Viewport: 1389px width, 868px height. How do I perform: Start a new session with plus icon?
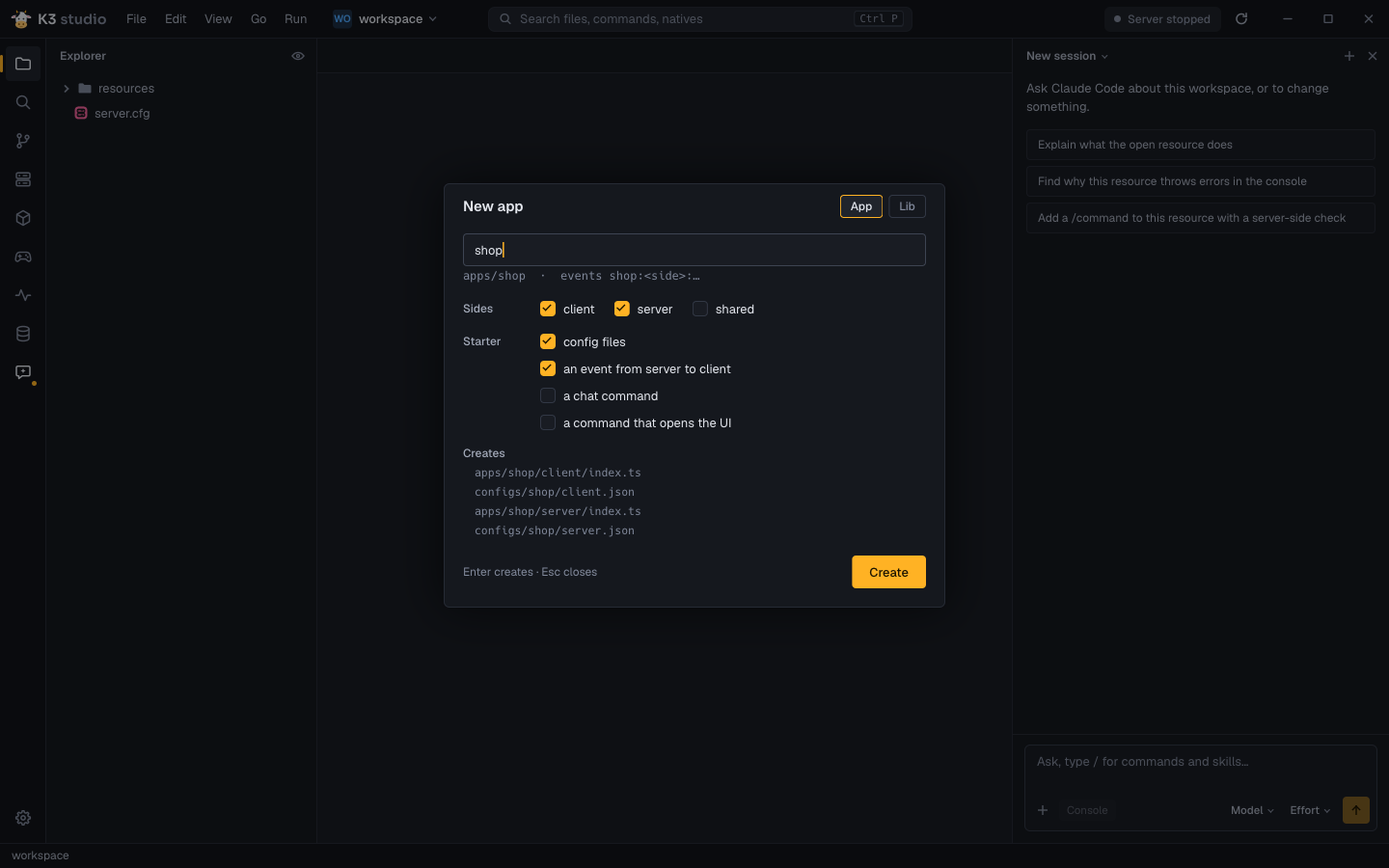(1349, 56)
